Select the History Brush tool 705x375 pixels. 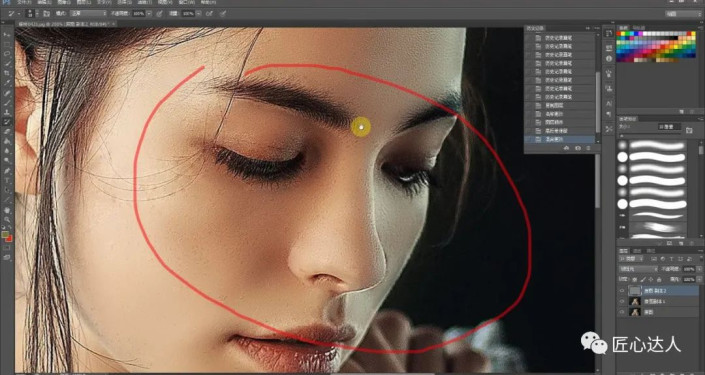[7, 121]
